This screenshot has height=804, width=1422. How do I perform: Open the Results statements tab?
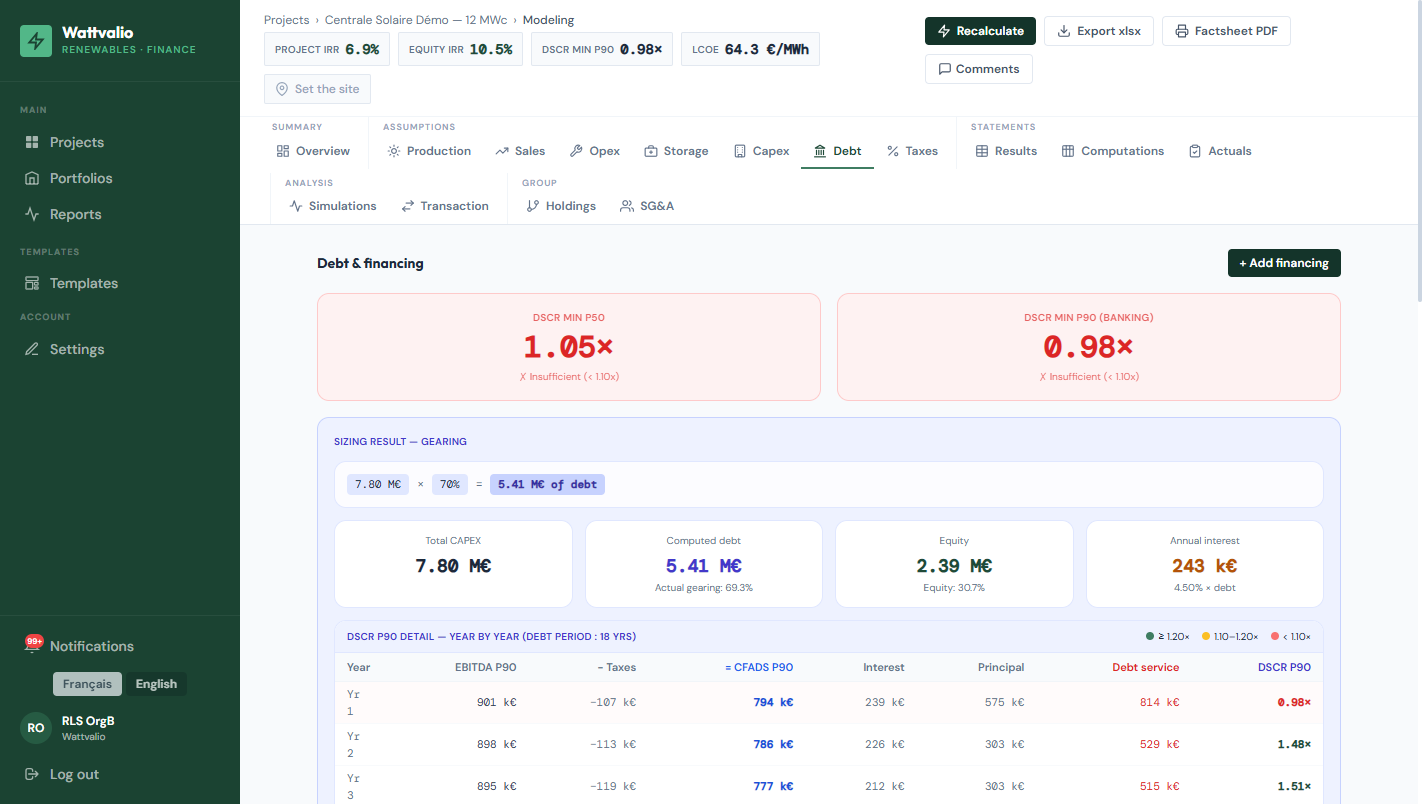point(1006,151)
